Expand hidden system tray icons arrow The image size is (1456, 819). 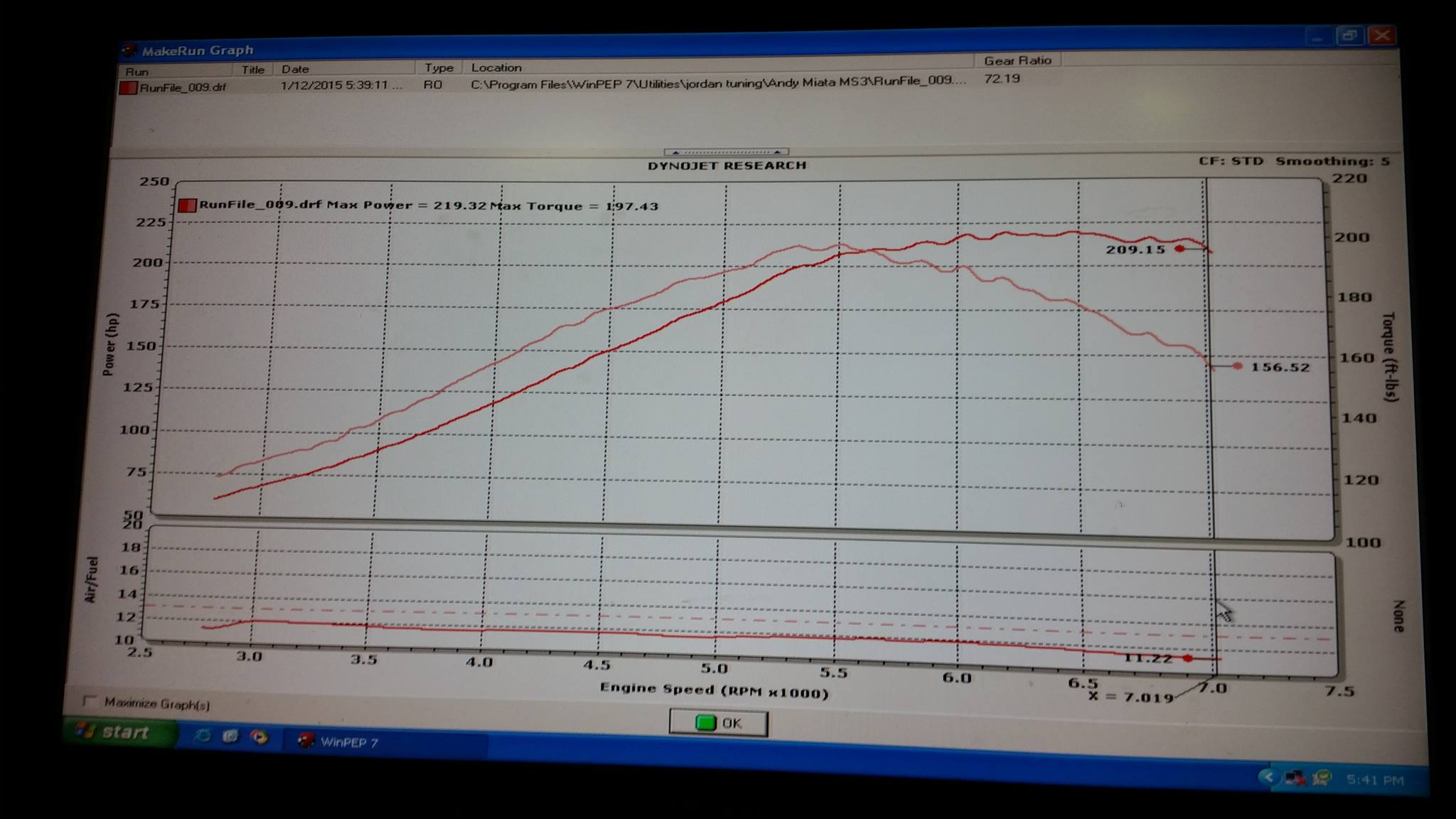1268,776
